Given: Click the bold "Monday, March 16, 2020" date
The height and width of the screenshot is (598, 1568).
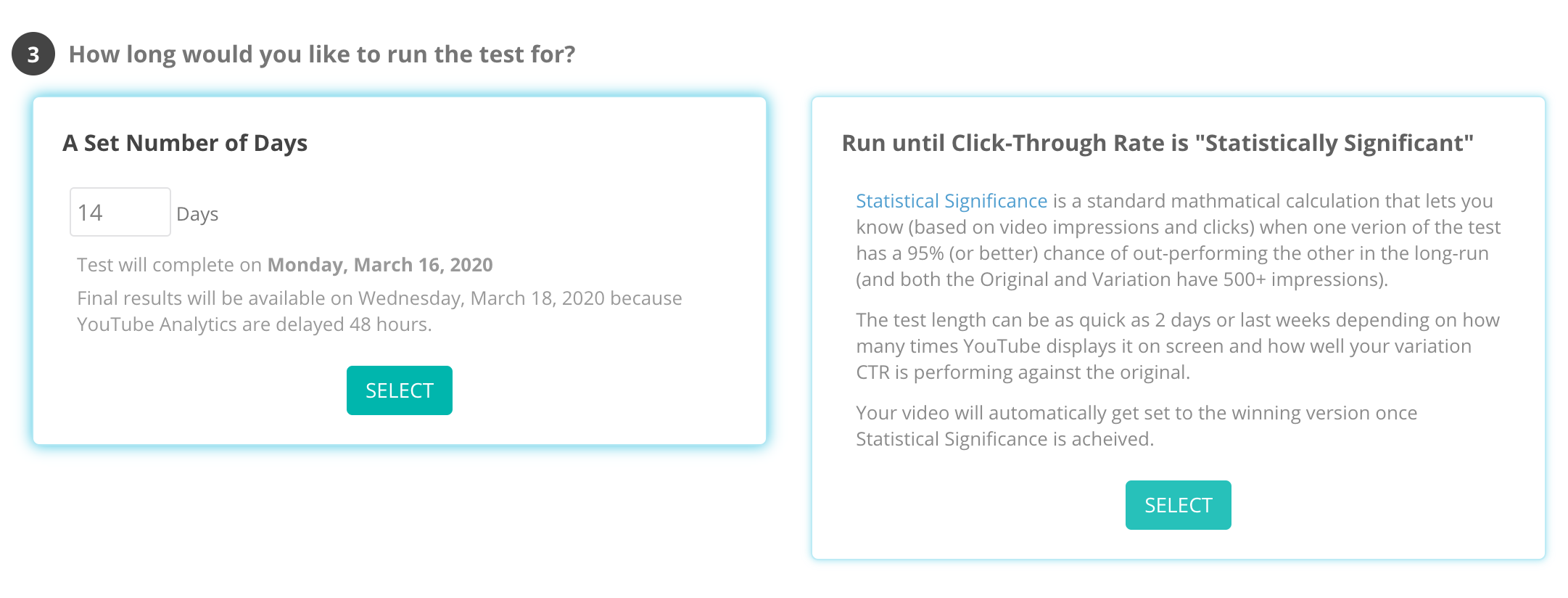Looking at the screenshot, I should pos(380,265).
